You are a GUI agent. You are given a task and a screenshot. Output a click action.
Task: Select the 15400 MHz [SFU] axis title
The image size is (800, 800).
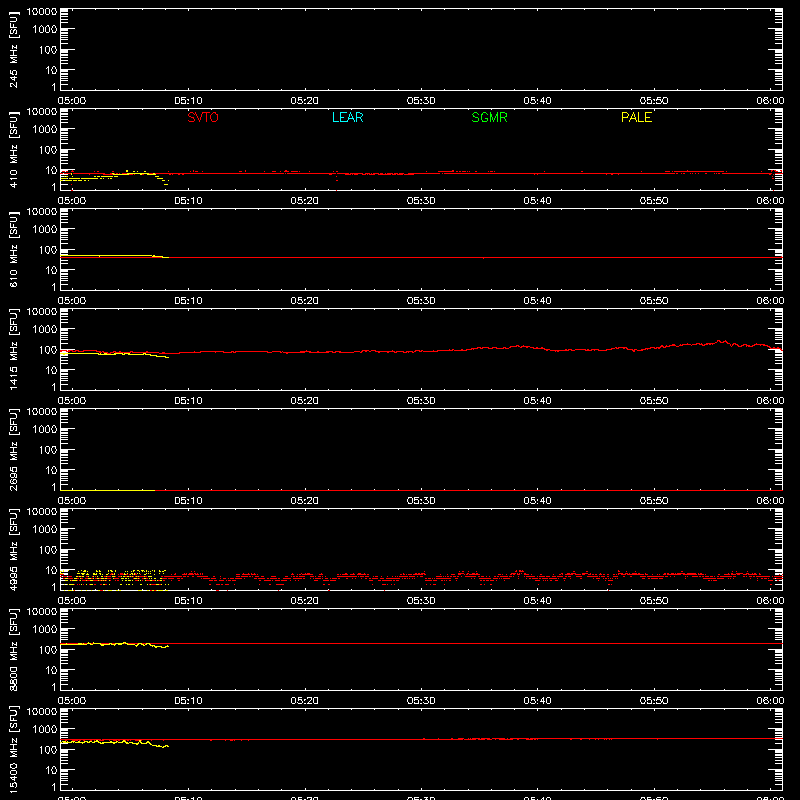[x=13, y=749]
